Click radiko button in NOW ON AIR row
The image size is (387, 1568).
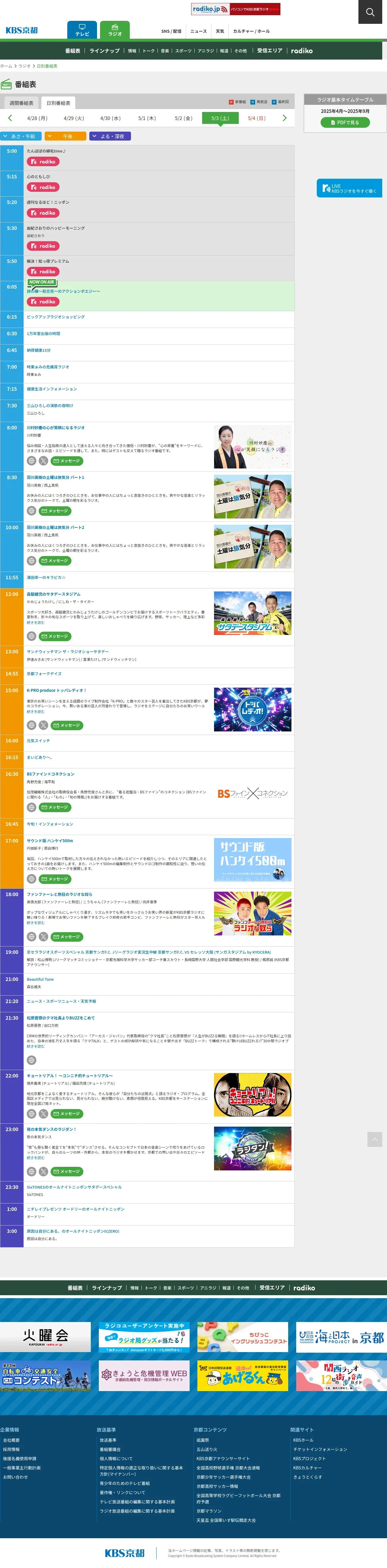click(43, 301)
